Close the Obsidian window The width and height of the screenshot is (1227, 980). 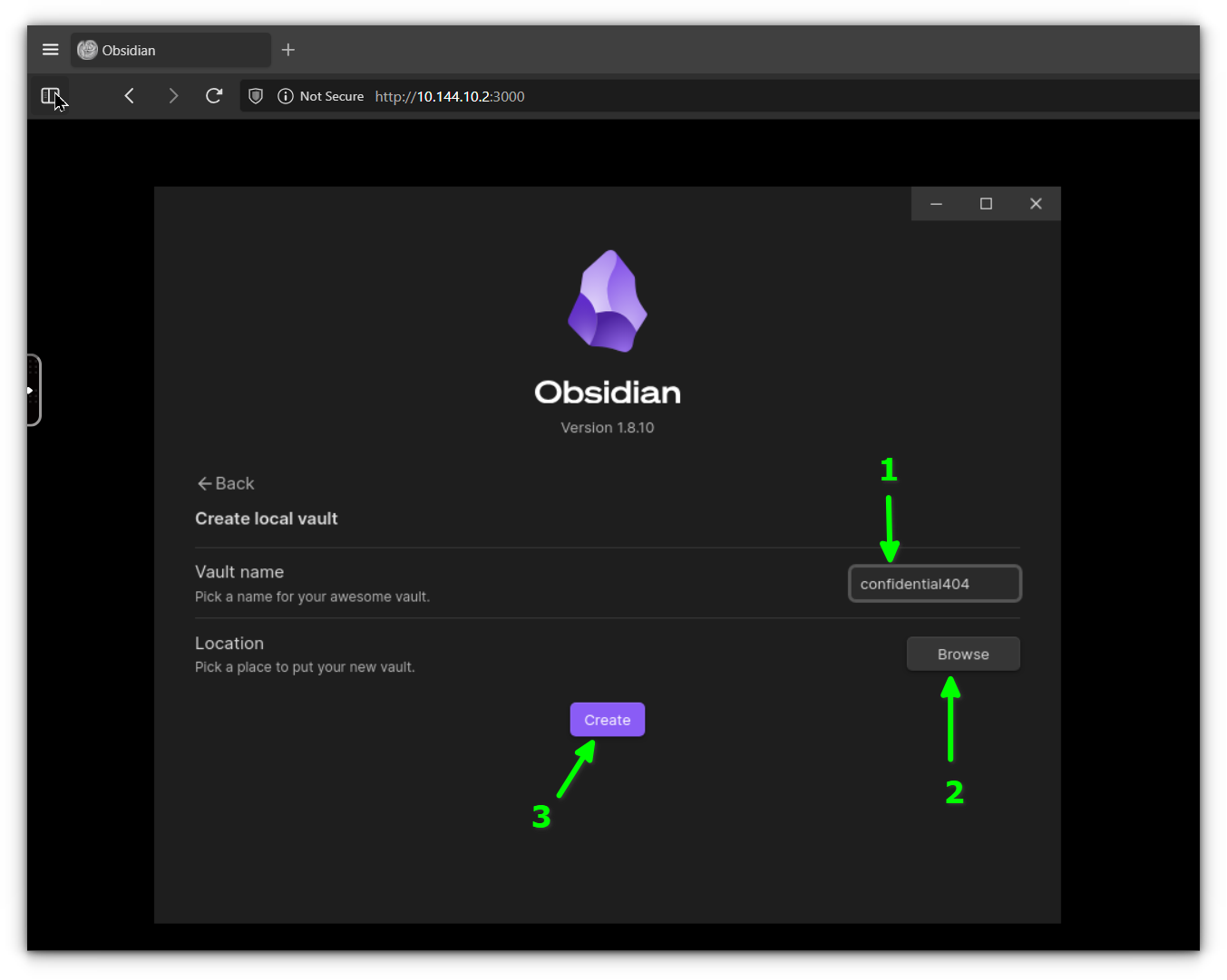point(1036,204)
